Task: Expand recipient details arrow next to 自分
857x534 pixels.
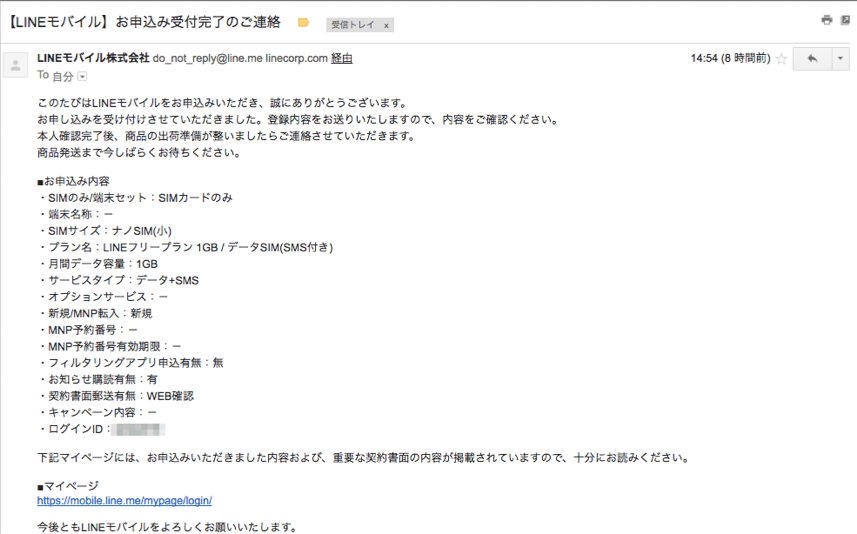Action: (82, 76)
